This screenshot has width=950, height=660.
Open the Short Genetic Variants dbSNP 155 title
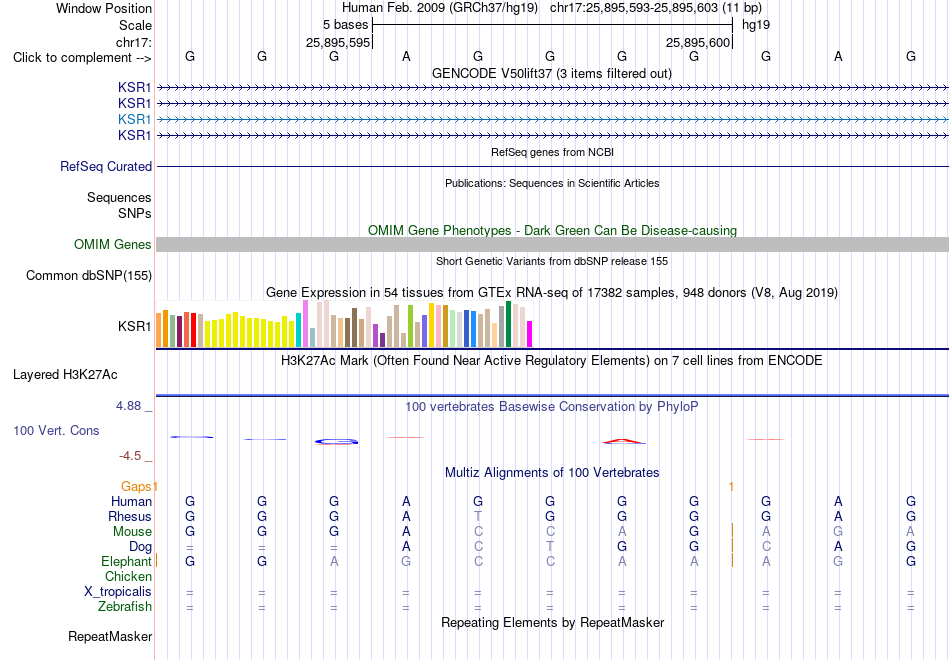pyautogui.click(x=552, y=261)
